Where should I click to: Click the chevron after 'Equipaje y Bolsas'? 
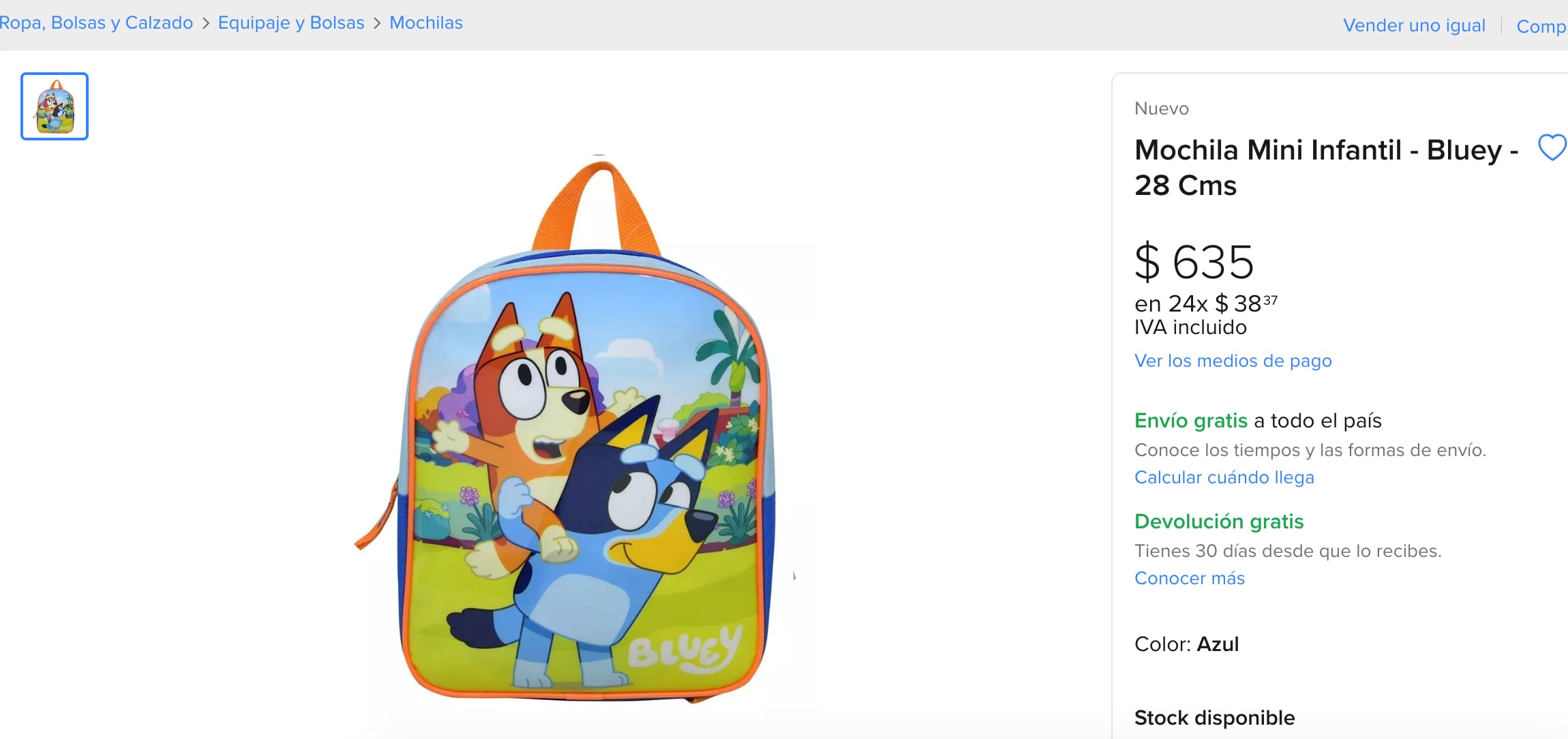pyautogui.click(x=376, y=22)
